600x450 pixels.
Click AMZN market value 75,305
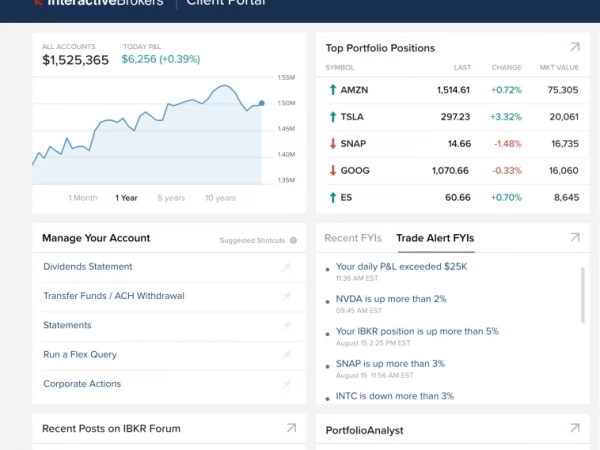(x=563, y=90)
